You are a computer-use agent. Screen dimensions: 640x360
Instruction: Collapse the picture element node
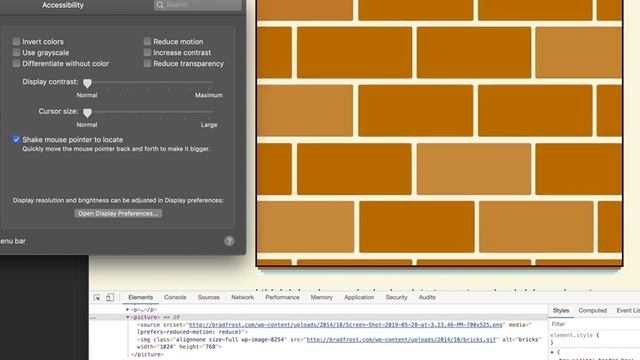click(x=127, y=317)
